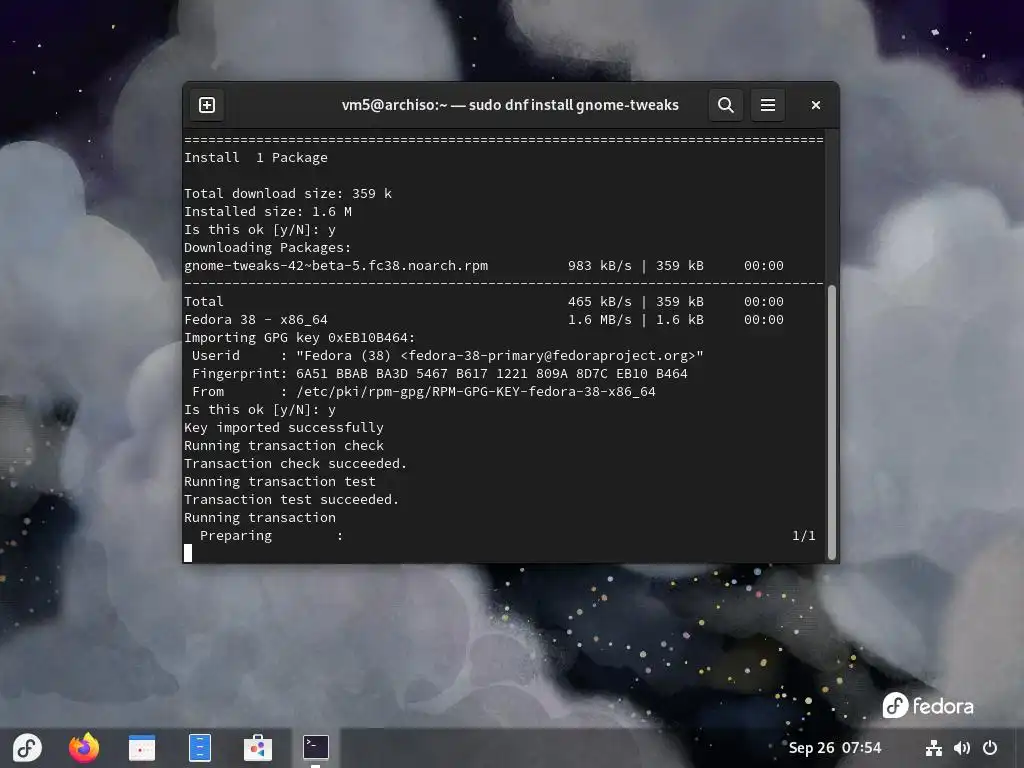Open the power menu icon
This screenshot has width=1024, height=768.
[x=990, y=748]
